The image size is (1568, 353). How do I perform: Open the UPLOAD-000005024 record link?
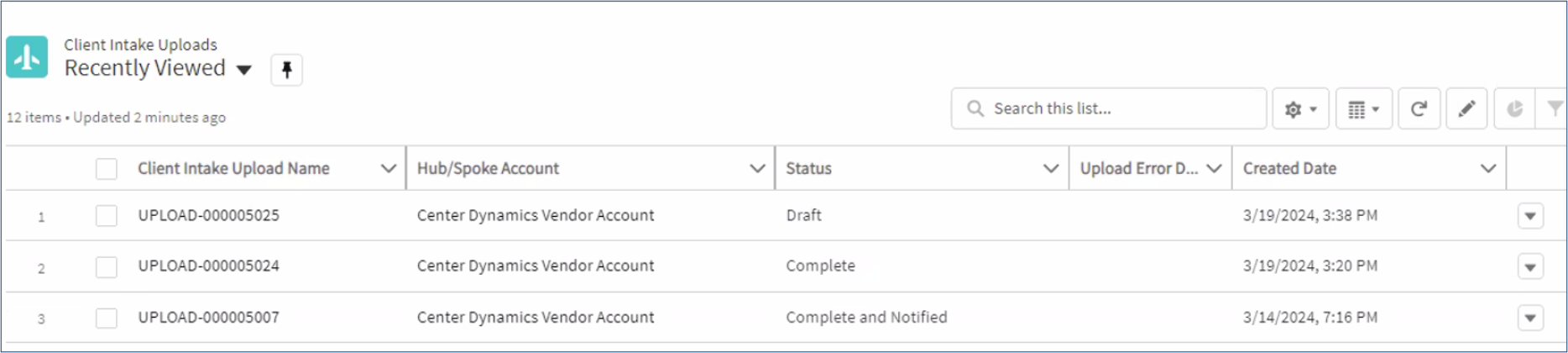pos(208,266)
